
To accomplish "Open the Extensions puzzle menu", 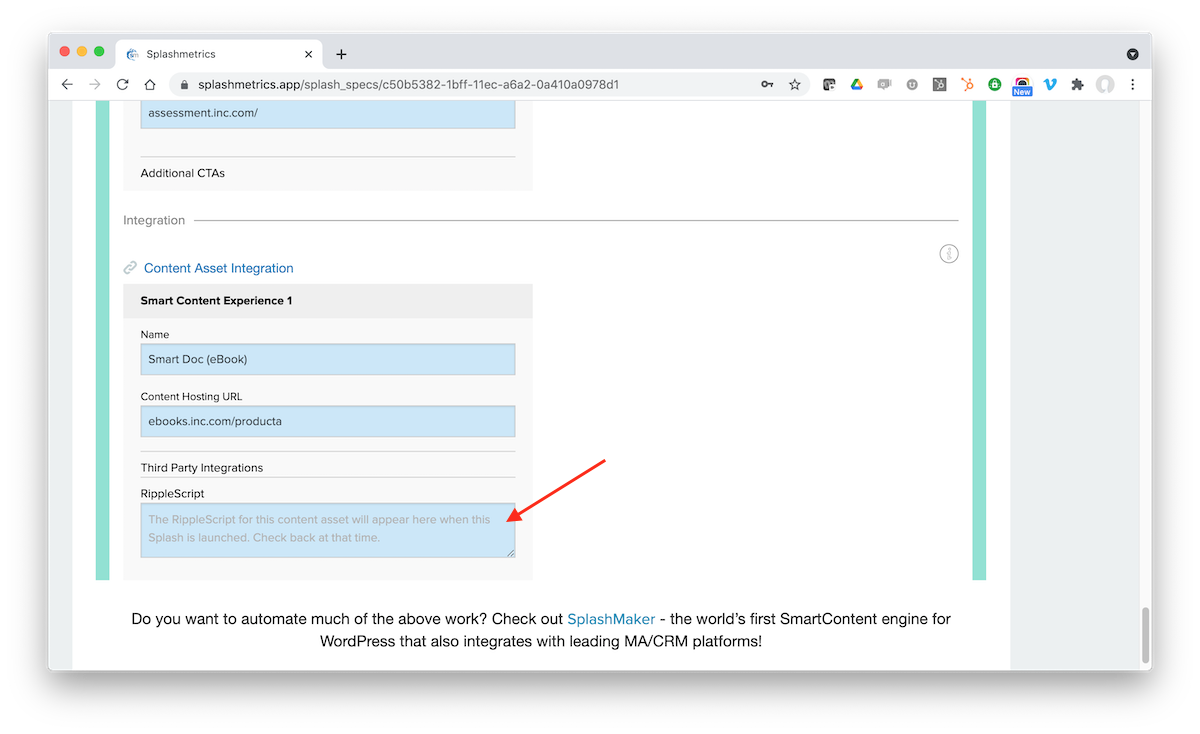I will click(x=1077, y=85).
